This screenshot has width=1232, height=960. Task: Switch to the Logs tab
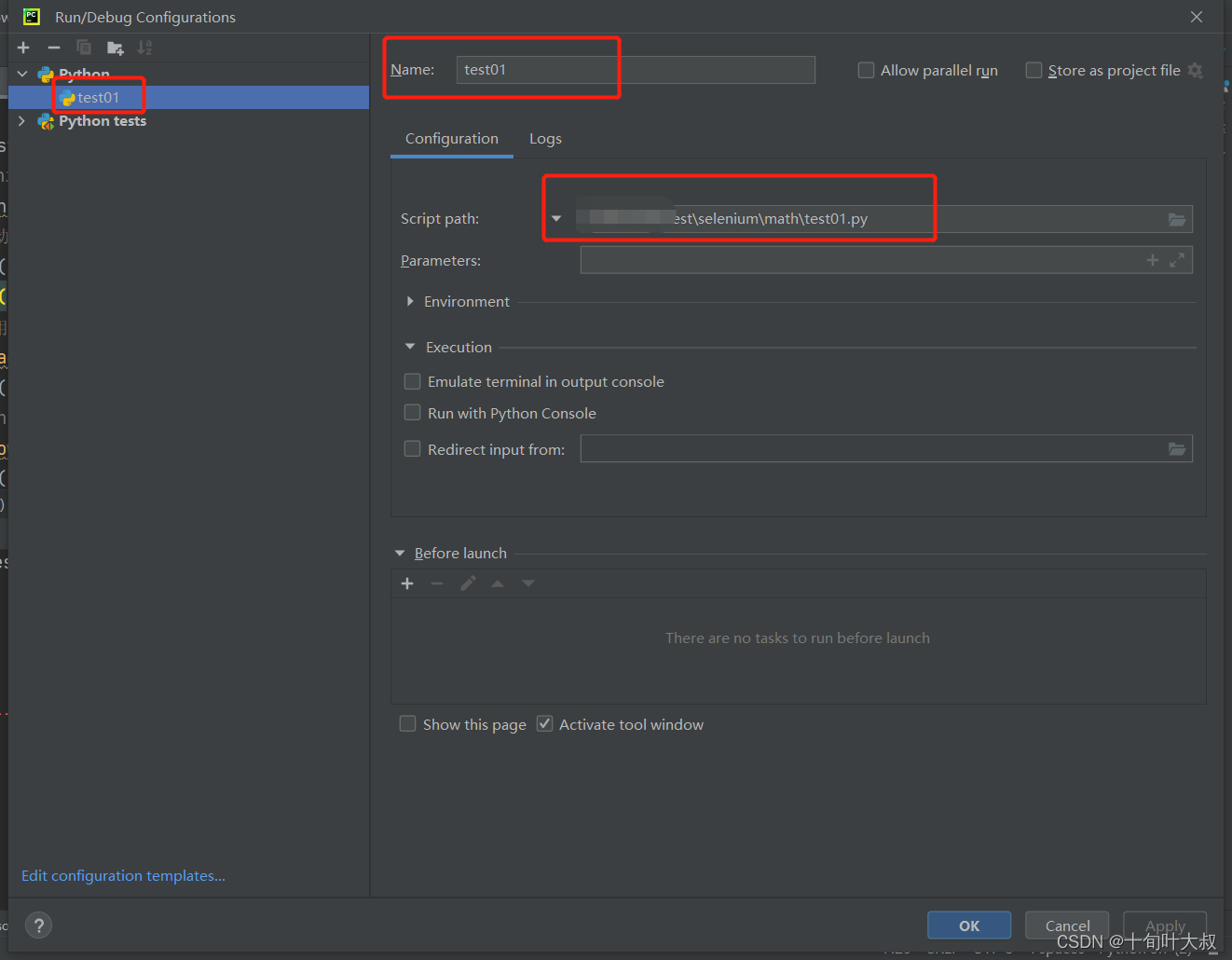pyautogui.click(x=545, y=139)
